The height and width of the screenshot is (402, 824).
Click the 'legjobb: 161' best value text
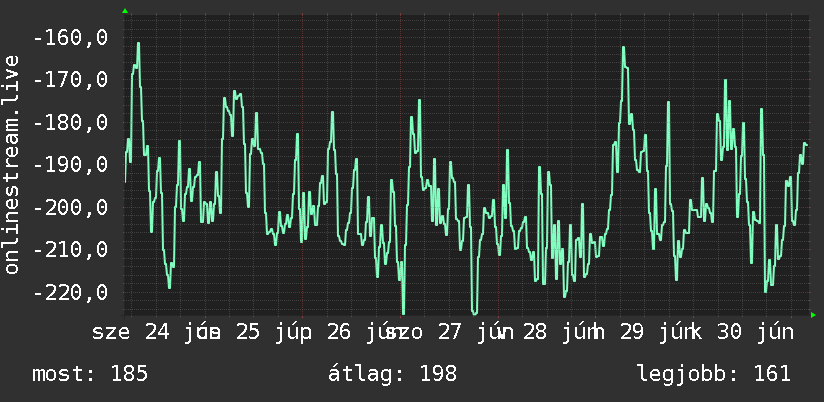(714, 374)
